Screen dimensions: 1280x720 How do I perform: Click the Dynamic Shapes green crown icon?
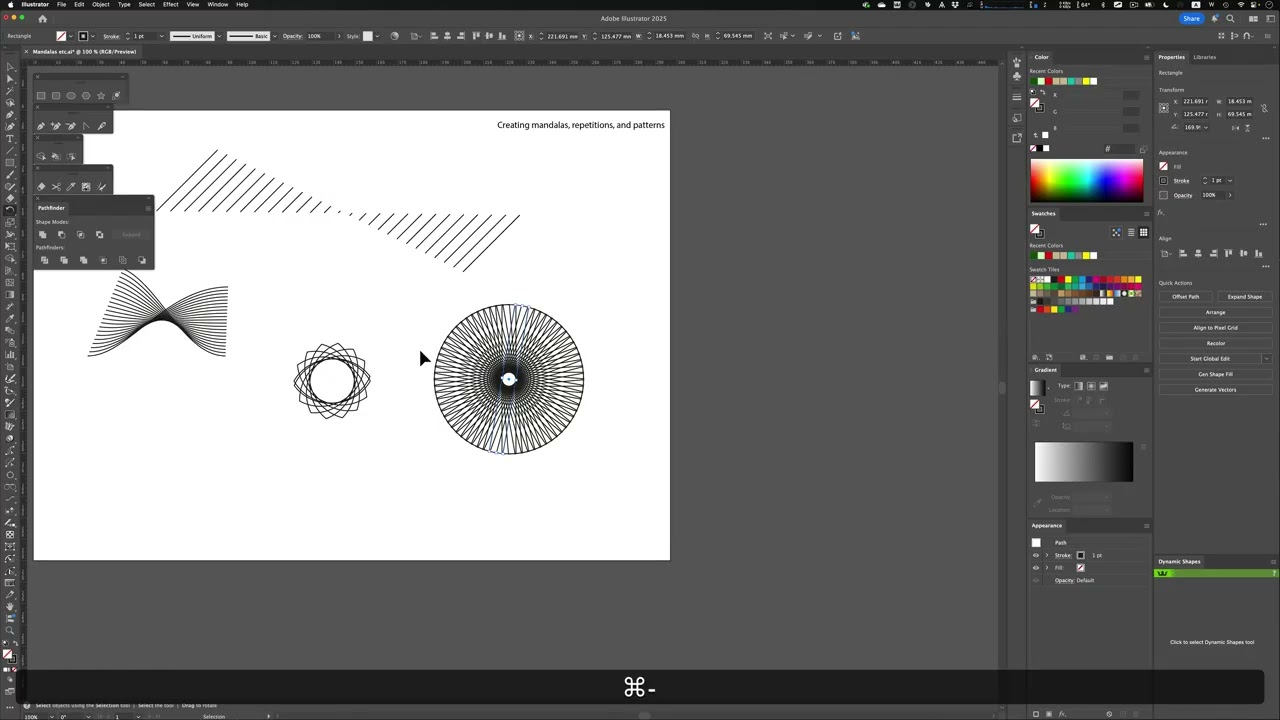click(x=1162, y=573)
